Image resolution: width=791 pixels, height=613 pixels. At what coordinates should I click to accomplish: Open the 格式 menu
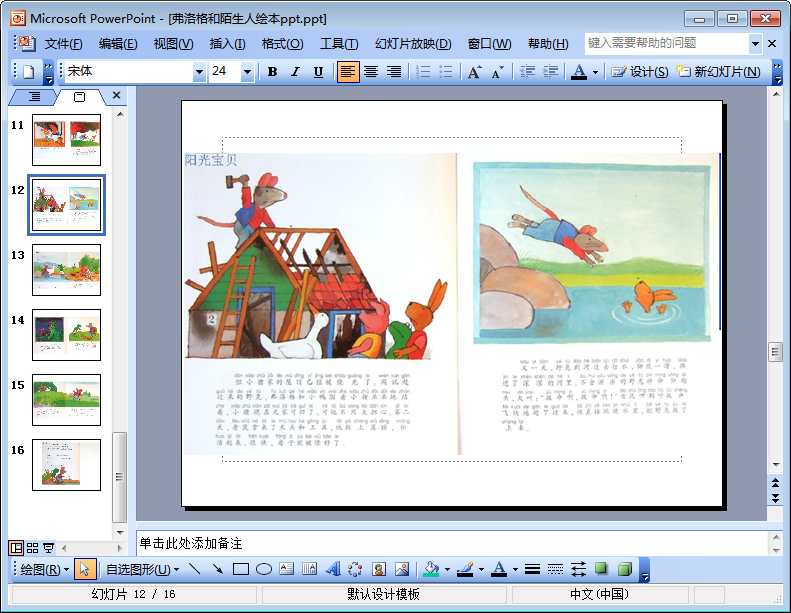point(282,44)
